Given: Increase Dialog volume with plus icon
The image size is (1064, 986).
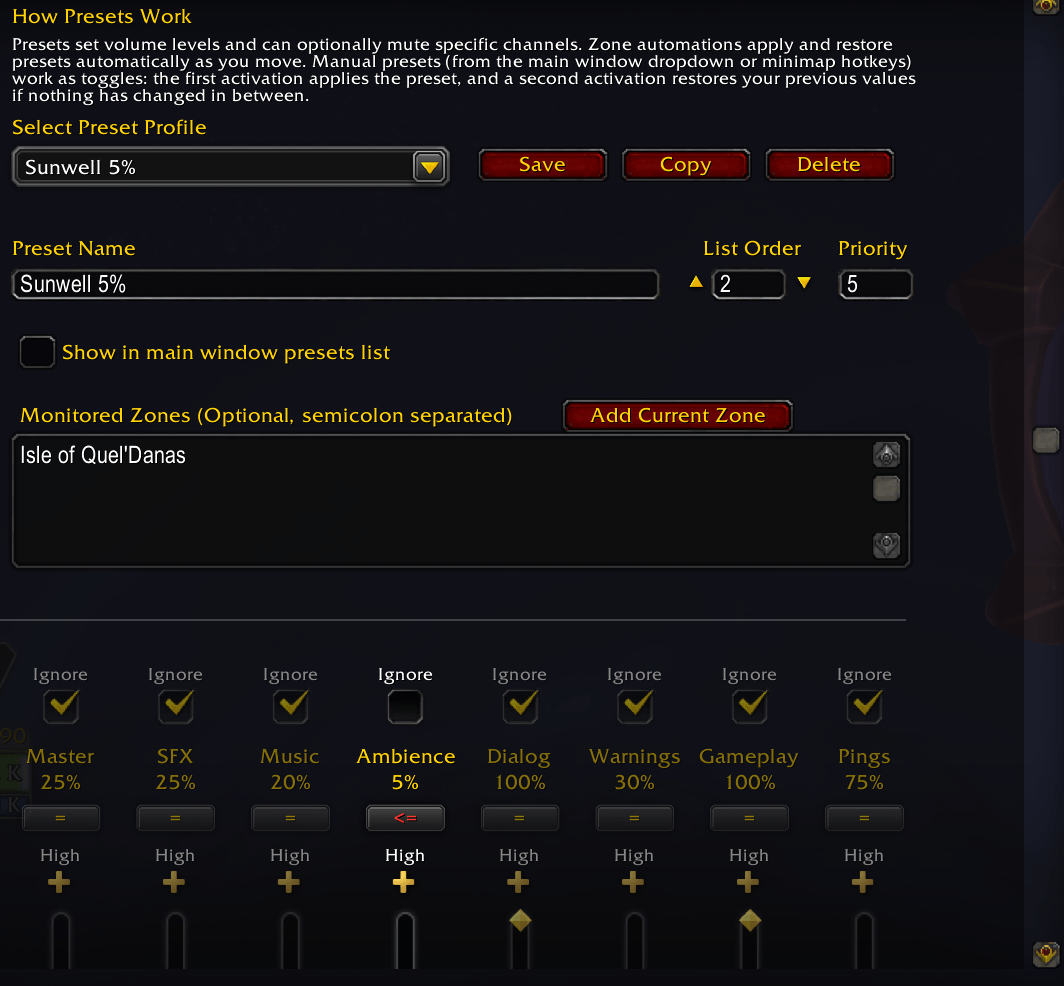Looking at the screenshot, I should pos(518,882).
